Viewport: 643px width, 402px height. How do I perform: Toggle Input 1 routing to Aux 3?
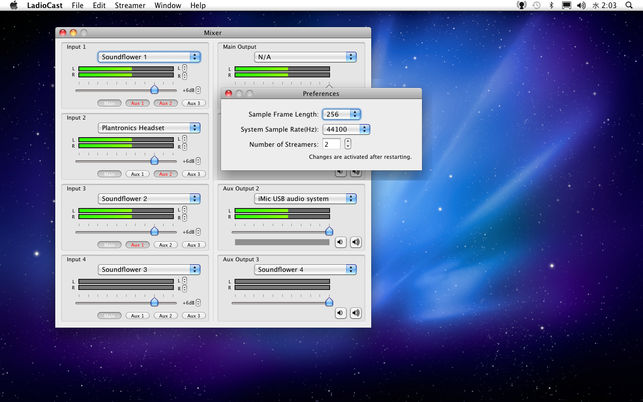(194, 103)
